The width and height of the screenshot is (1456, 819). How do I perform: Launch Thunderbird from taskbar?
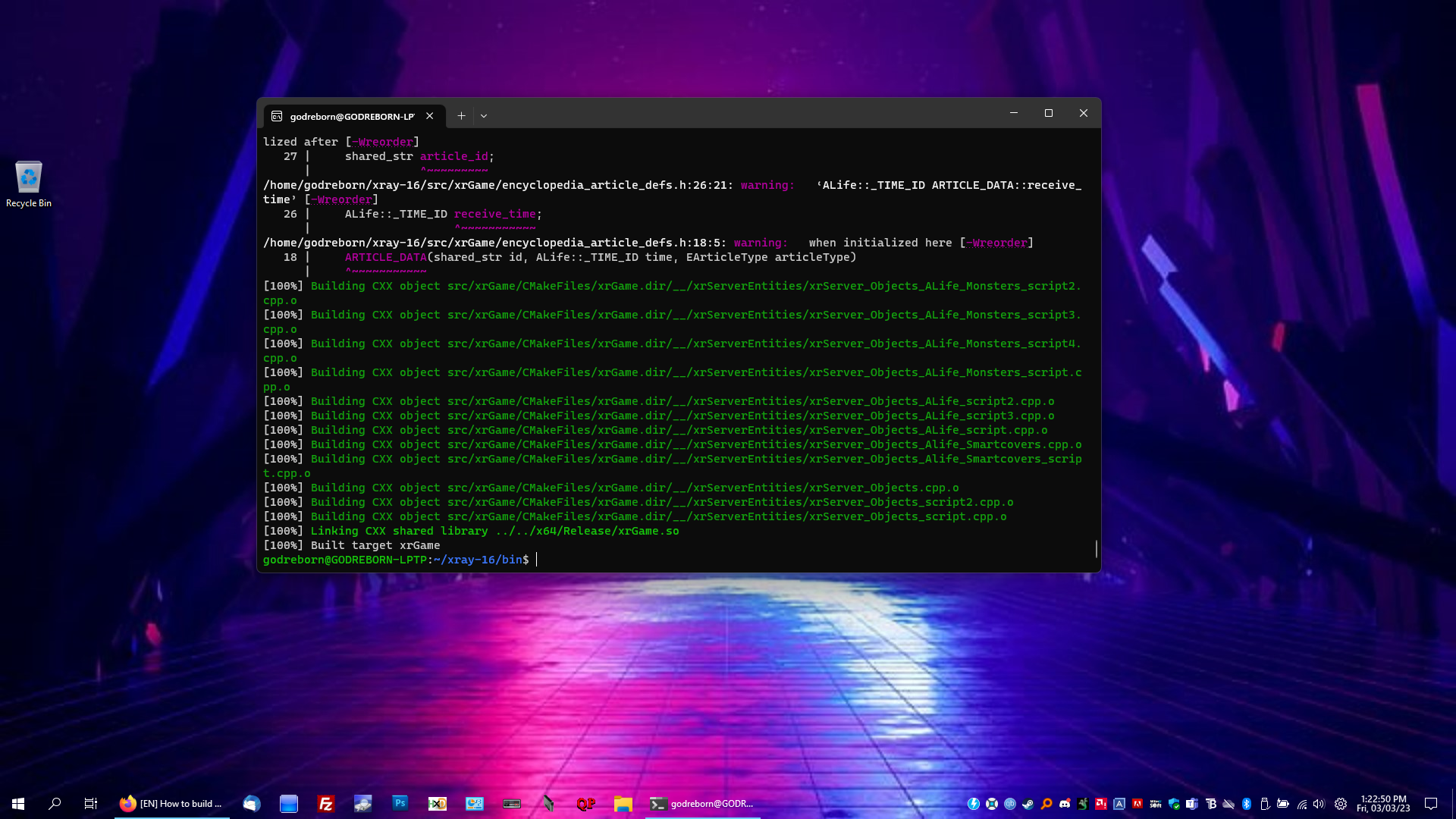point(252,804)
